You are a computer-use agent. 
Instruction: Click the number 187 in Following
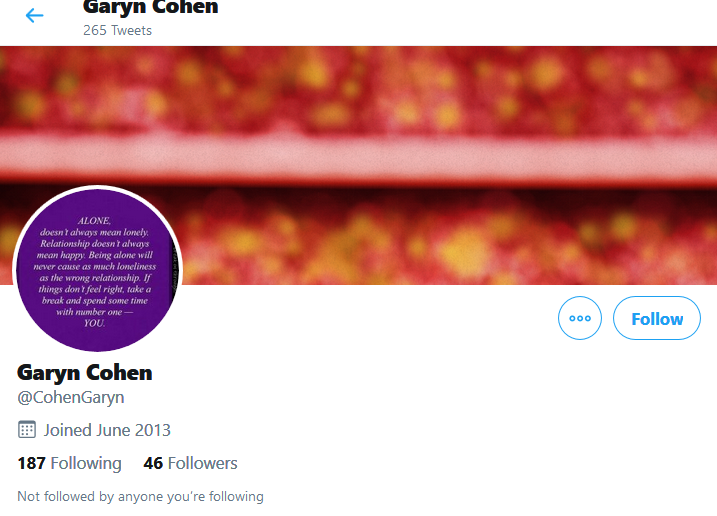point(31,463)
